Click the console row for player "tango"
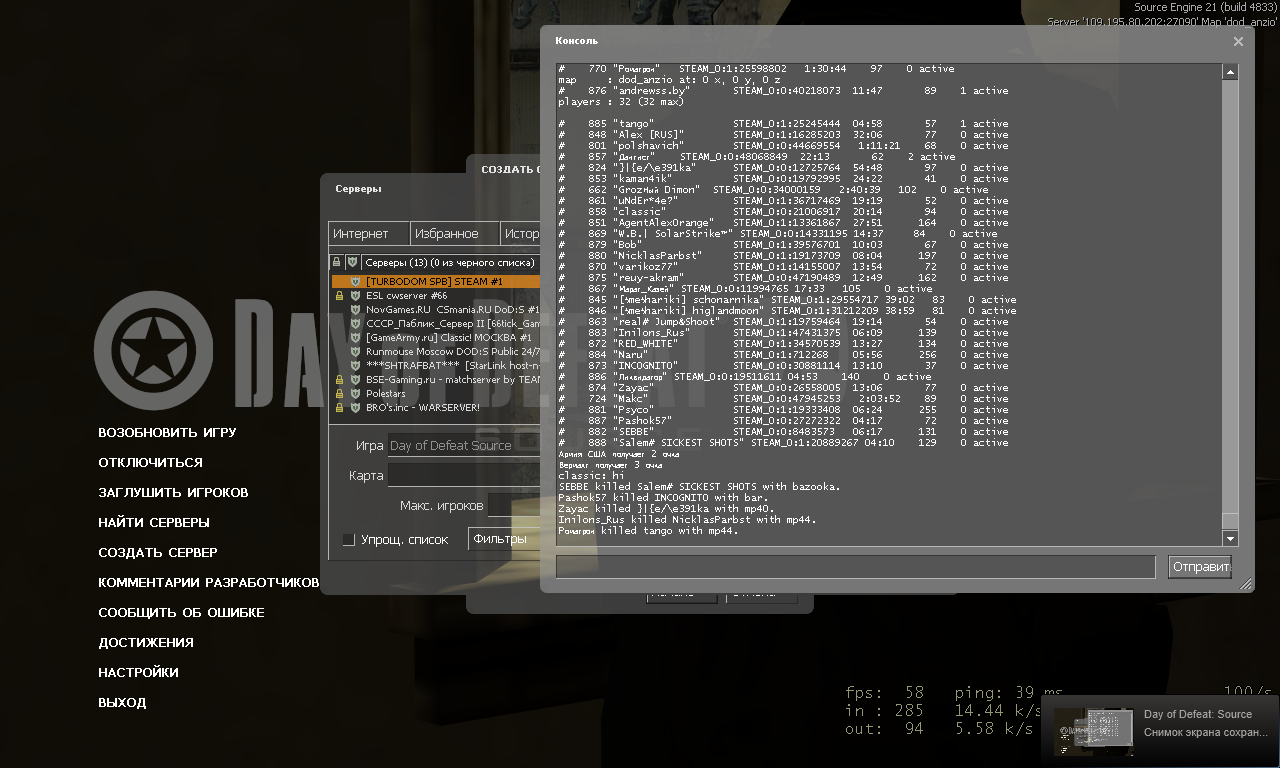This screenshot has width=1280, height=768. [783, 124]
